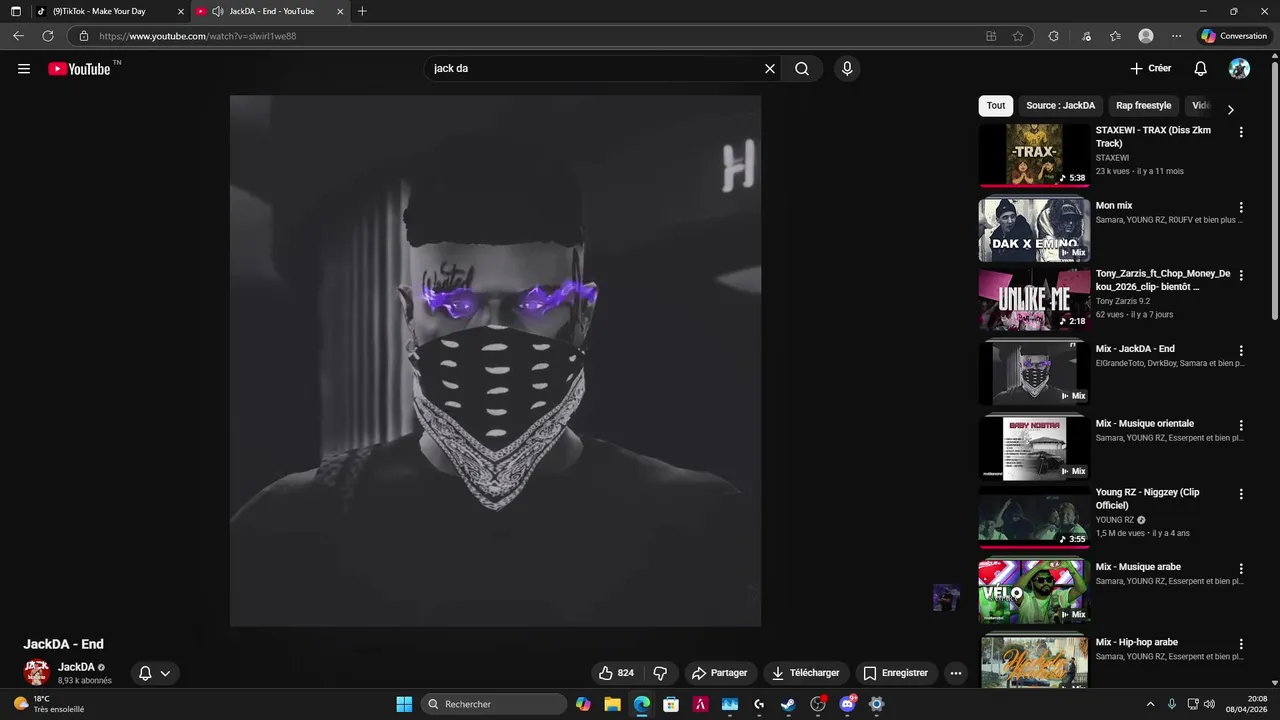The height and width of the screenshot is (720, 1280).
Task: Click the browser address bar URL
Action: click(x=198, y=36)
